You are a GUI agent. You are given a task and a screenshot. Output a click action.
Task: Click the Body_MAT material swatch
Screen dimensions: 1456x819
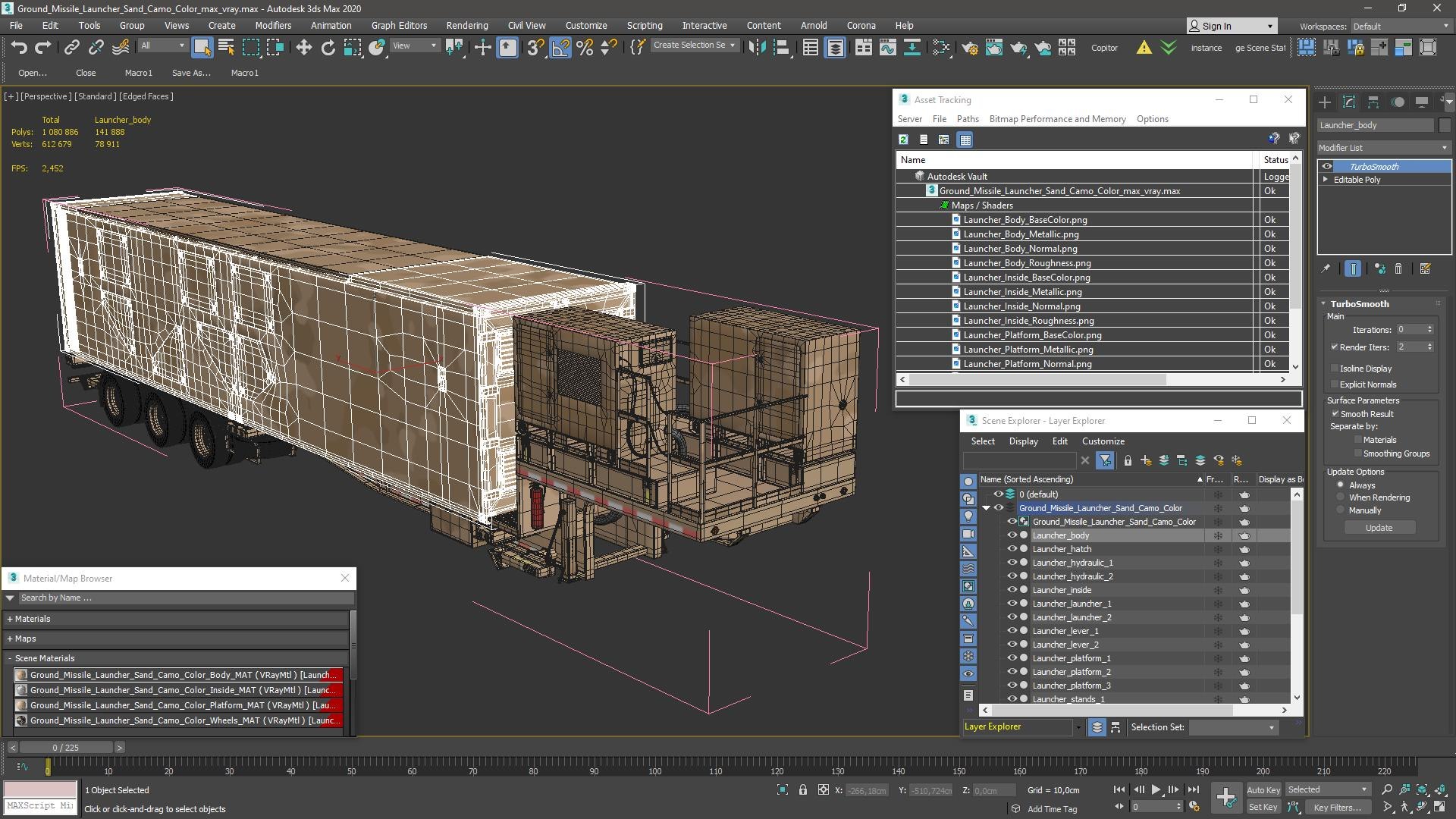(21, 675)
